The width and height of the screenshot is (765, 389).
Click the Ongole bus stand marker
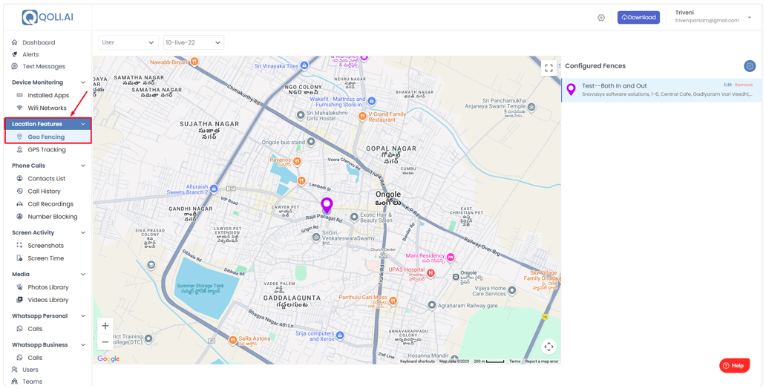click(311, 142)
